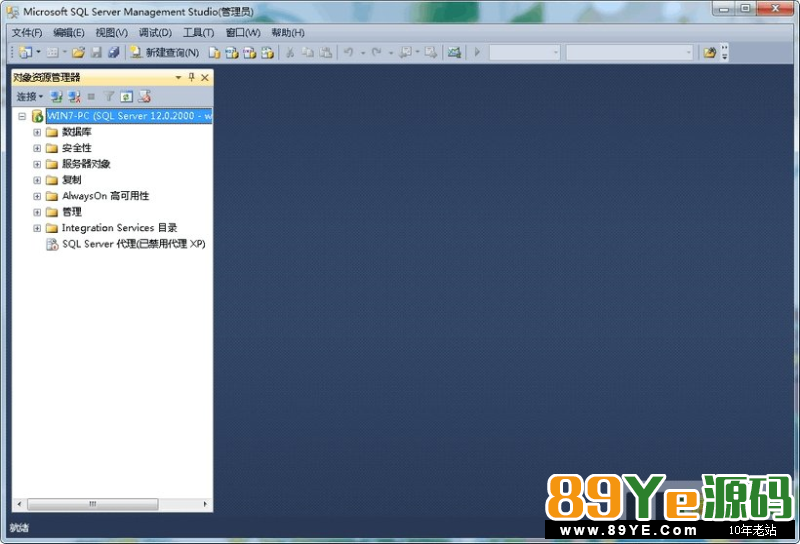This screenshot has height=544, width=800.
Task: Expand the Integration Services 目录 folder
Action: pyautogui.click(x=37, y=228)
